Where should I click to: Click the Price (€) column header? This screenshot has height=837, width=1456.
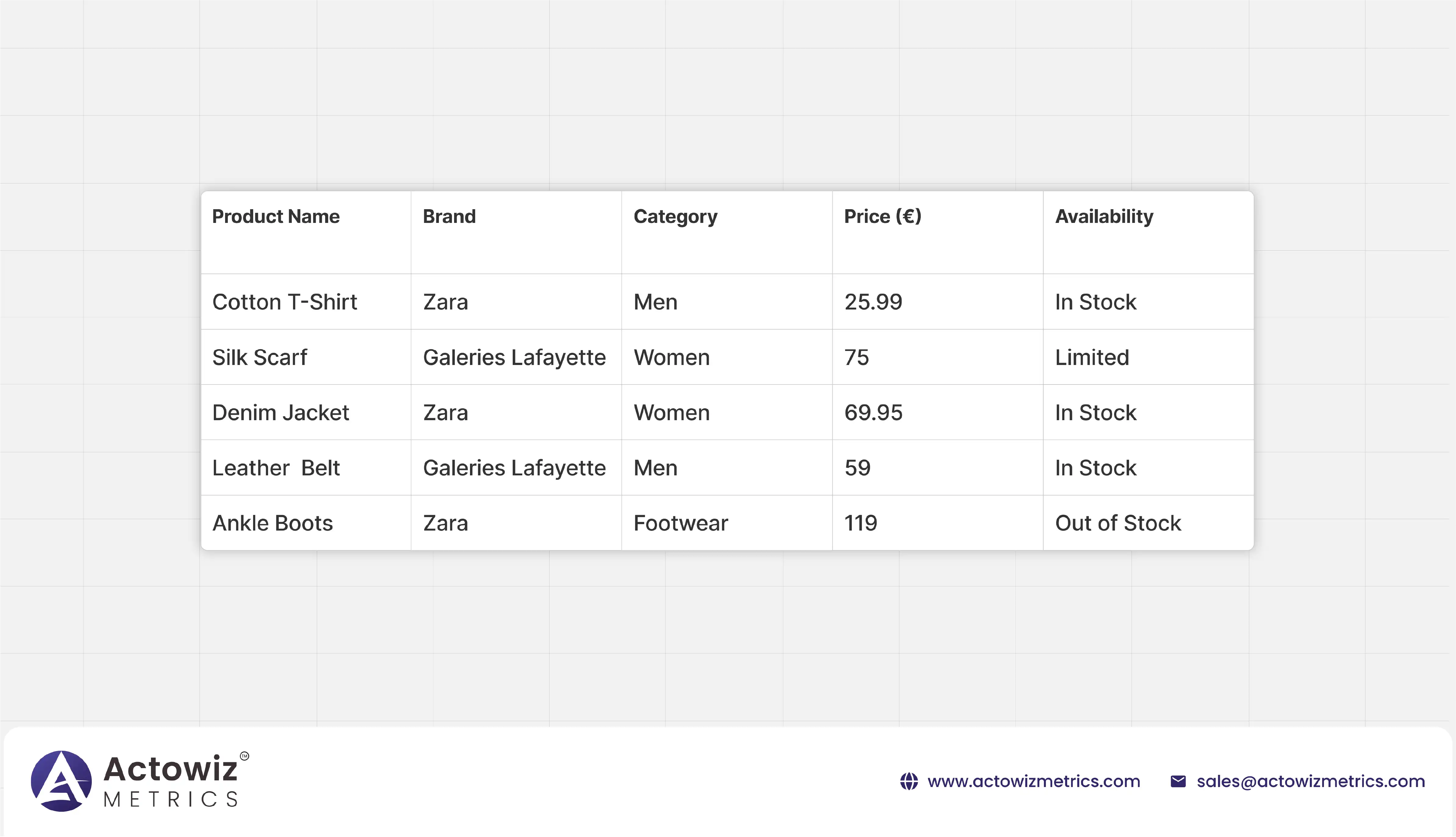pos(882,217)
